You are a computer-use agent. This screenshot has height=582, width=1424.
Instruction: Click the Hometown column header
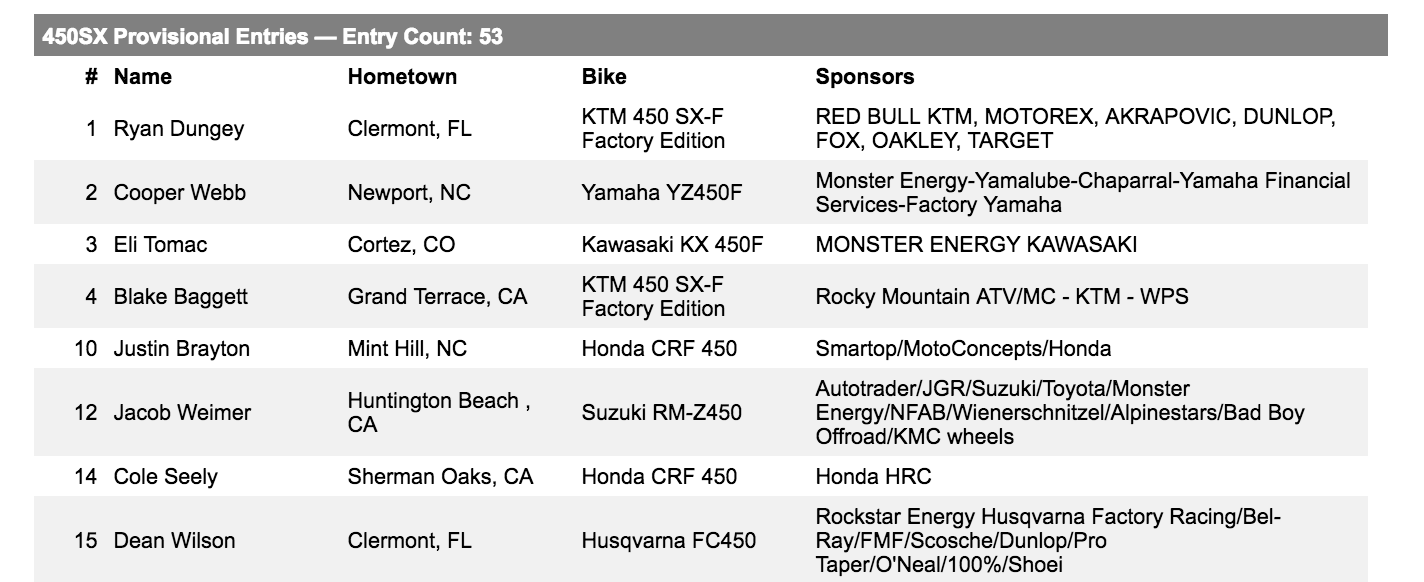tap(402, 77)
